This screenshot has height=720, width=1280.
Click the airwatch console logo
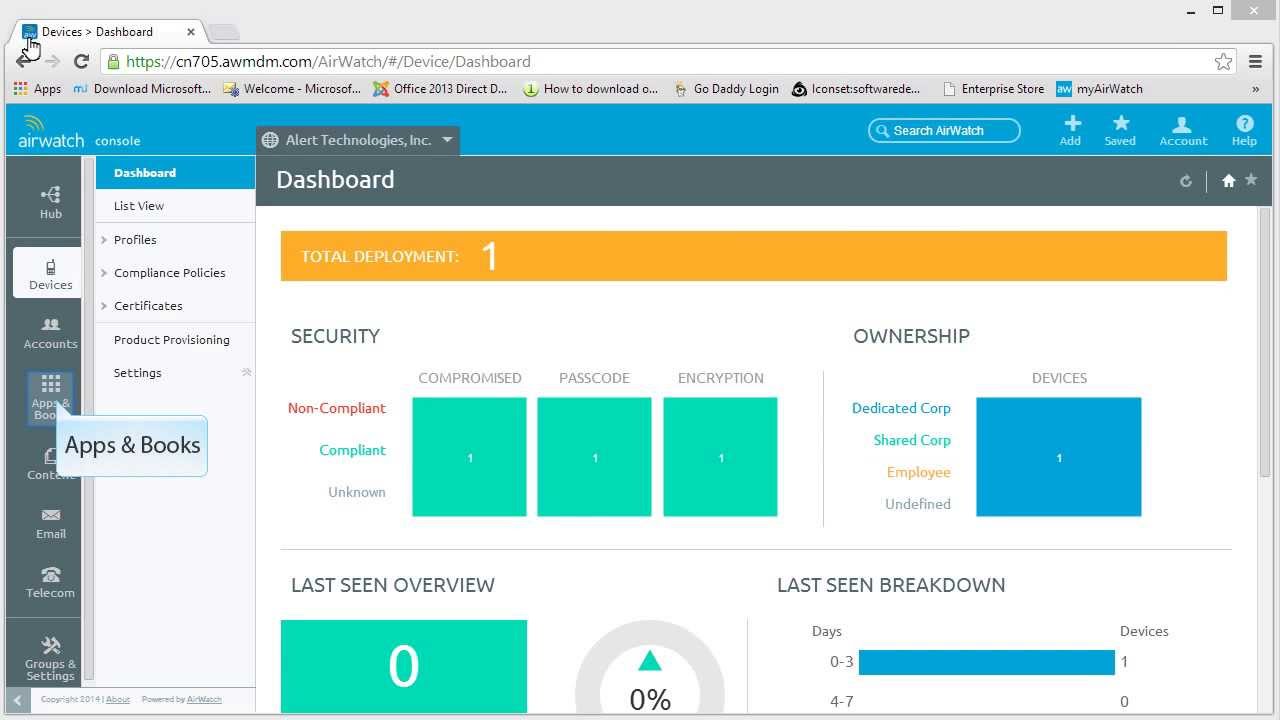(80, 132)
